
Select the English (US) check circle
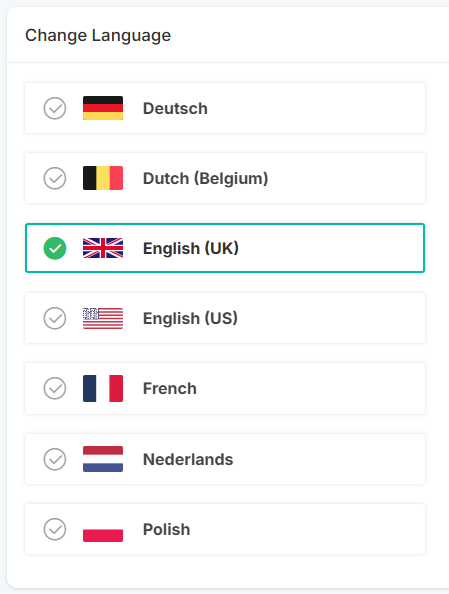[x=55, y=318]
